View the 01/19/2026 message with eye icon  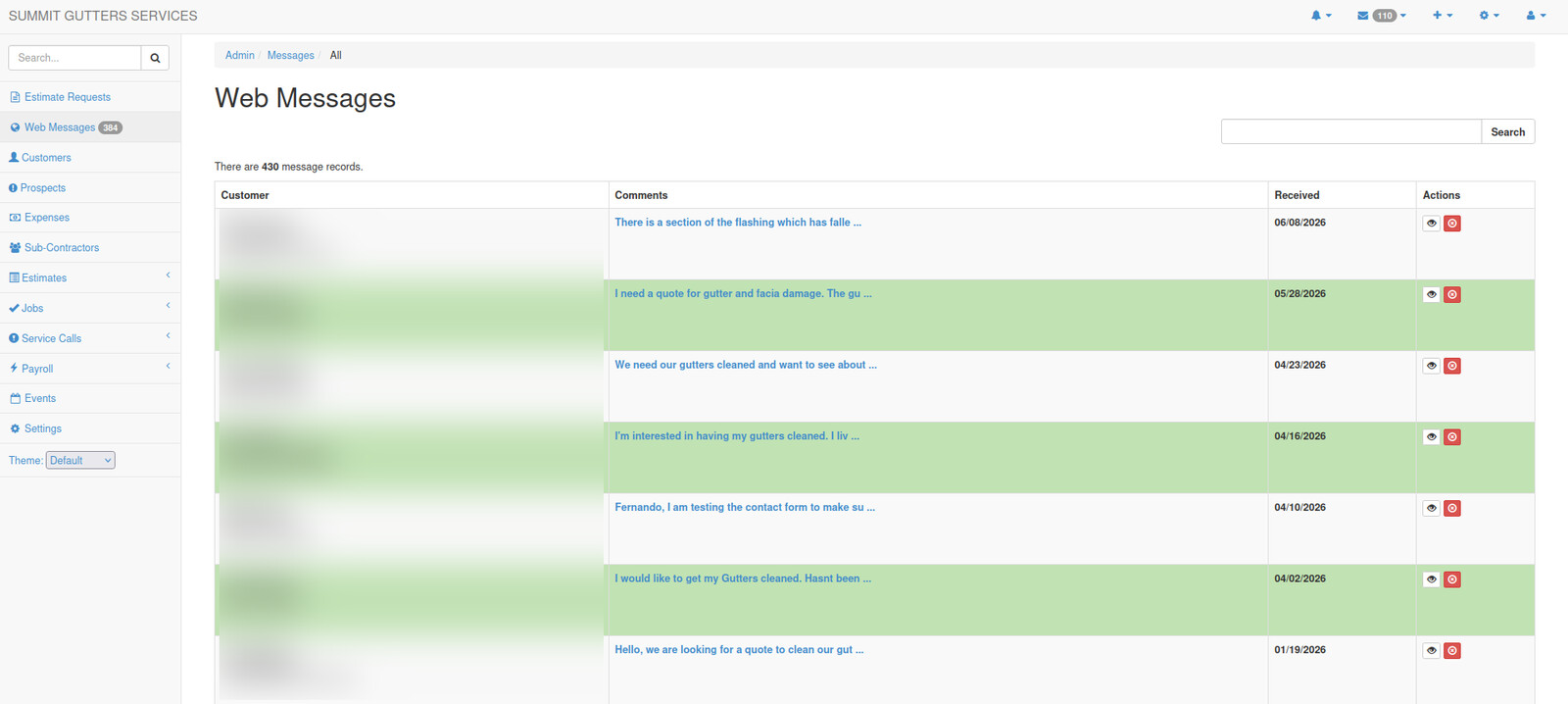(x=1432, y=651)
